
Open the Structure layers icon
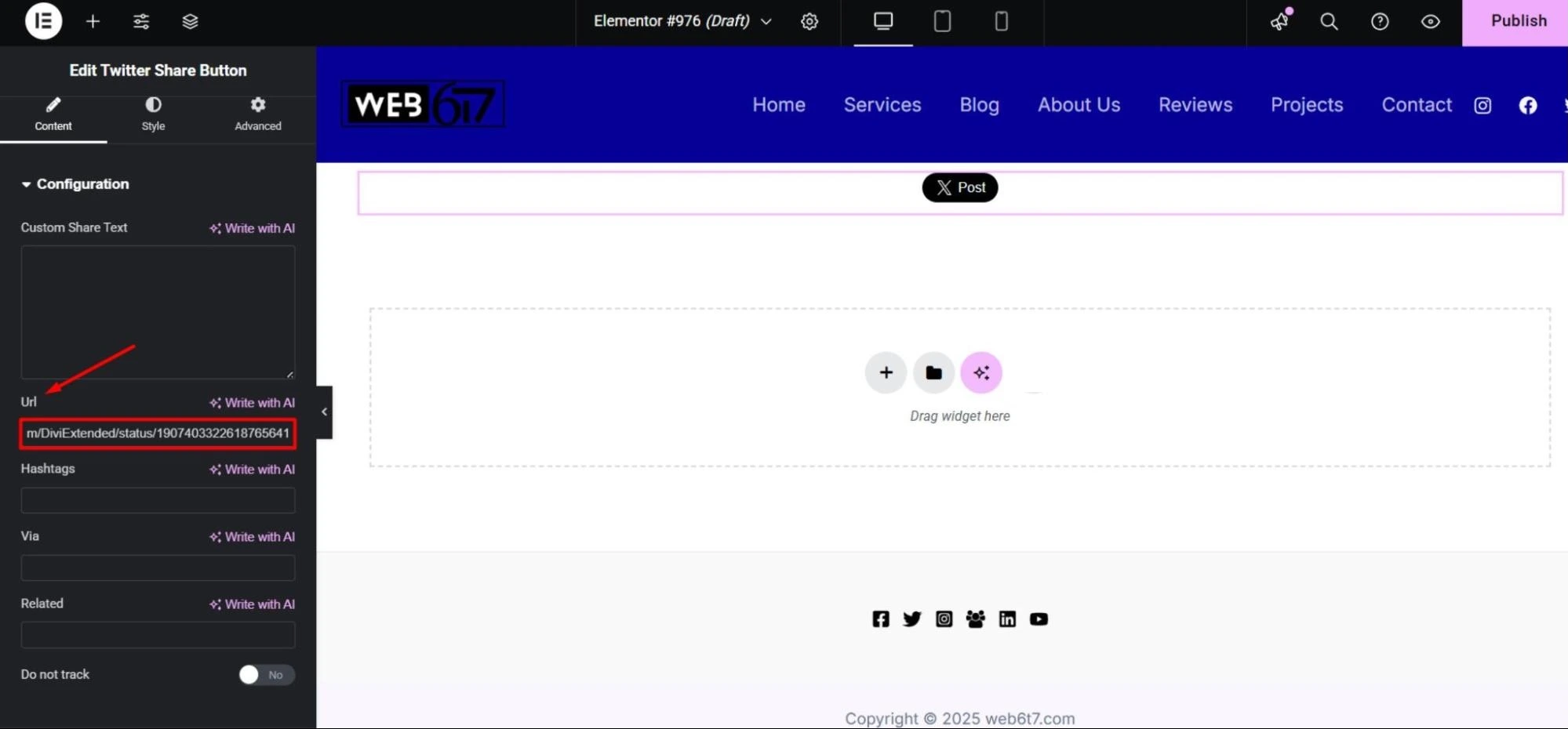coord(190,21)
